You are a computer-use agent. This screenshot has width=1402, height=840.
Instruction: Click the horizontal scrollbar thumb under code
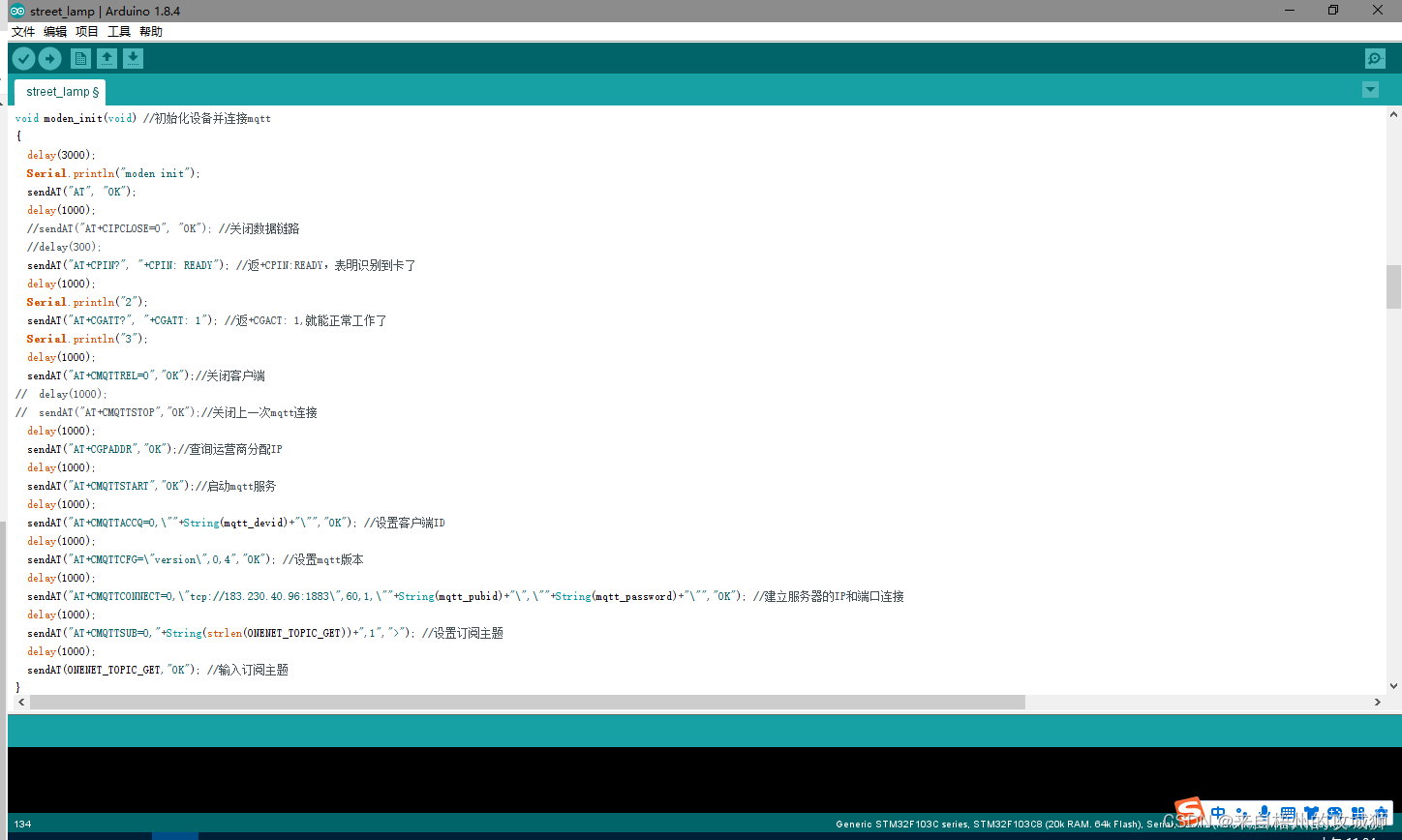pos(528,702)
